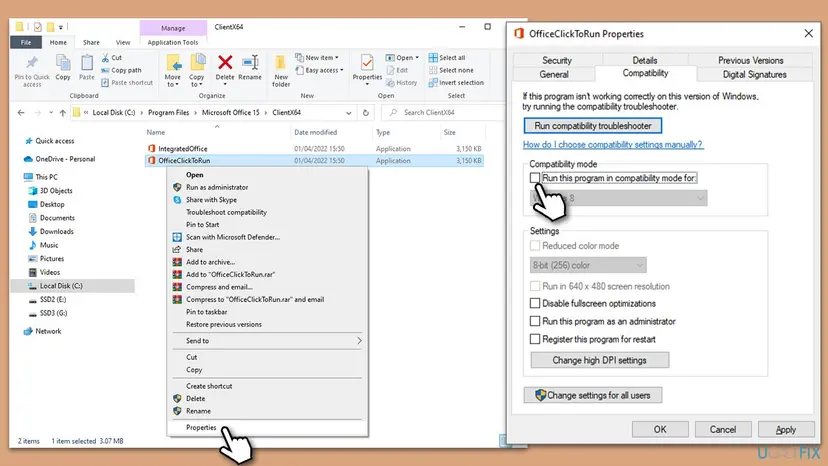Click the Rename icon in the ribbon
Screen dimensions: 828x466
click(x=250, y=63)
